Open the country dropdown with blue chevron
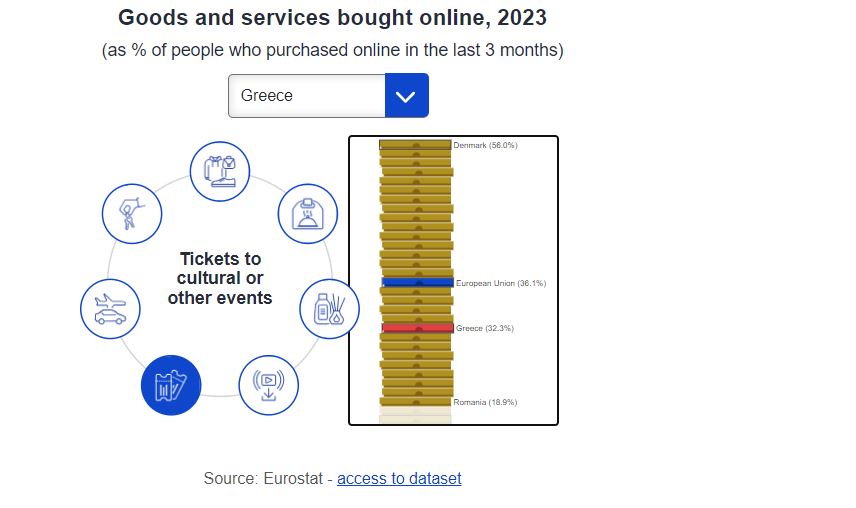The image size is (856, 508). 407,95
